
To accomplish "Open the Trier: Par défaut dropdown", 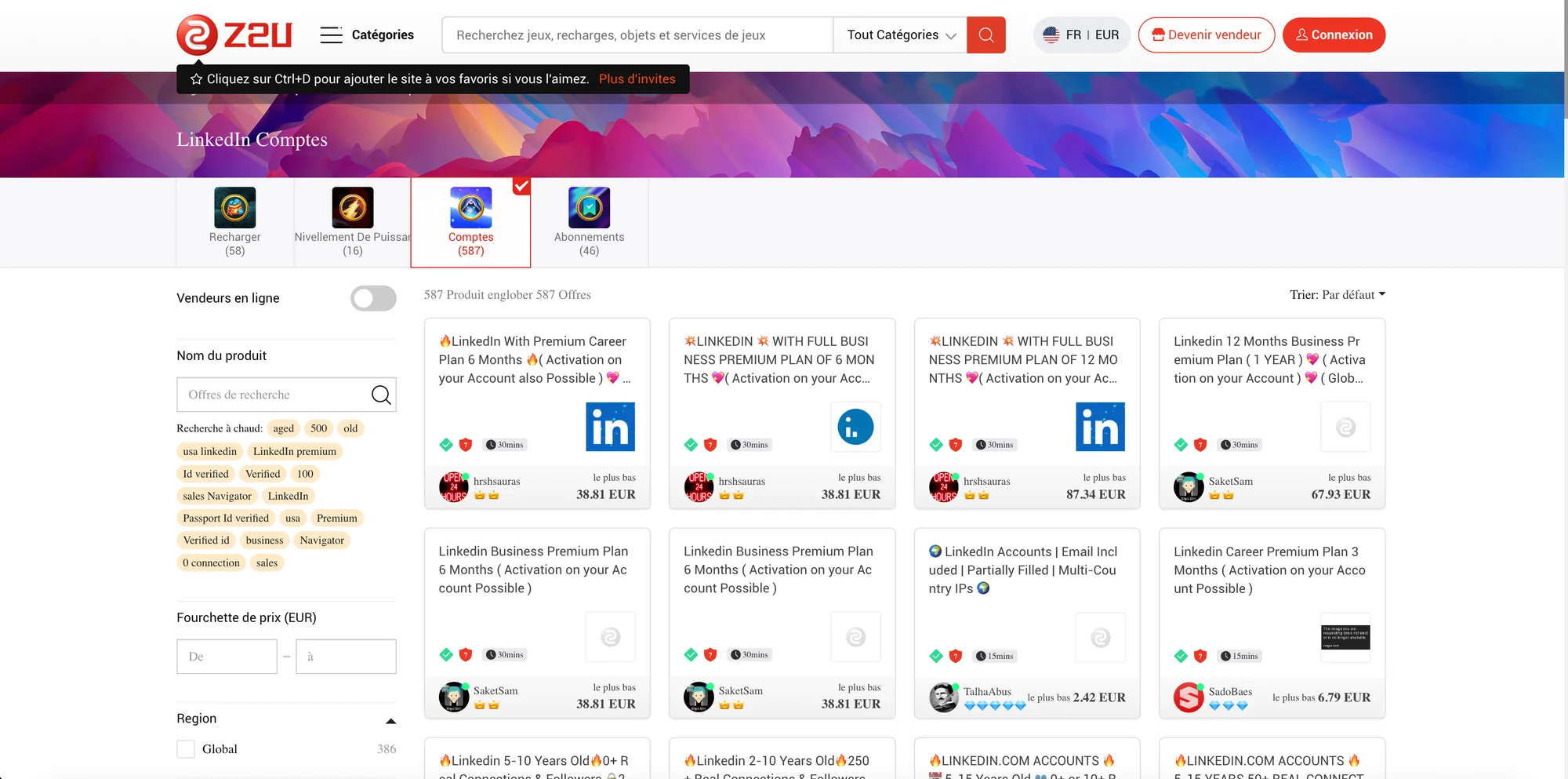I will [1338, 294].
